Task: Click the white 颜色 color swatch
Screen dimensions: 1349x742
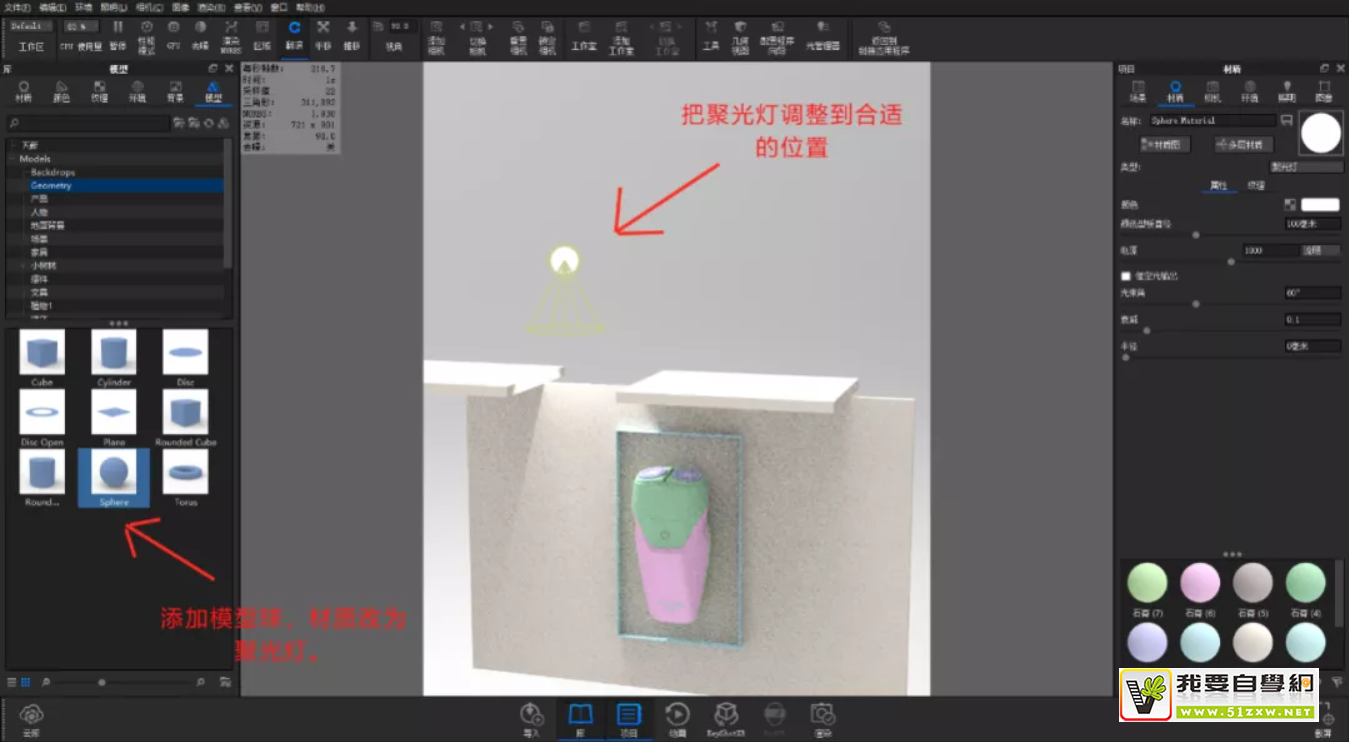Action: tap(1321, 204)
